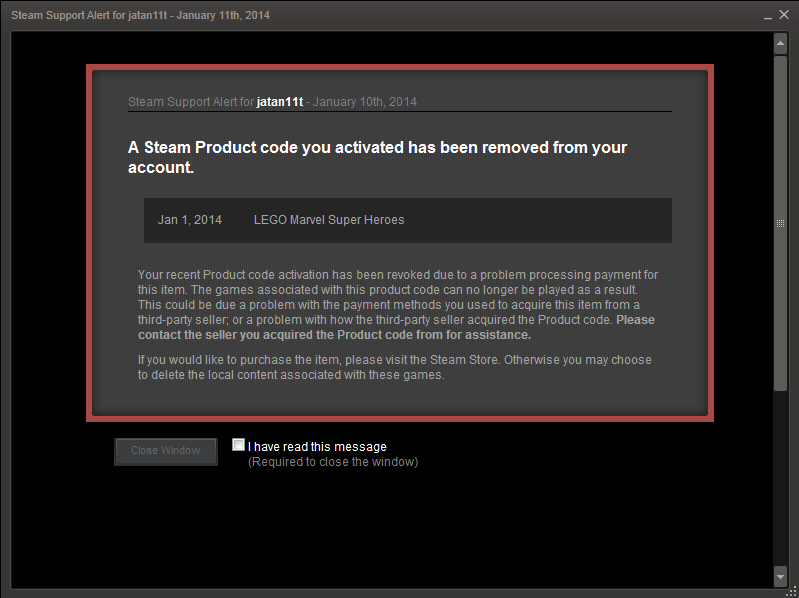The height and width of the screenshot is (598, 799).
Task: Click the Jan 1, 2014 activation date
Action: 190,220
